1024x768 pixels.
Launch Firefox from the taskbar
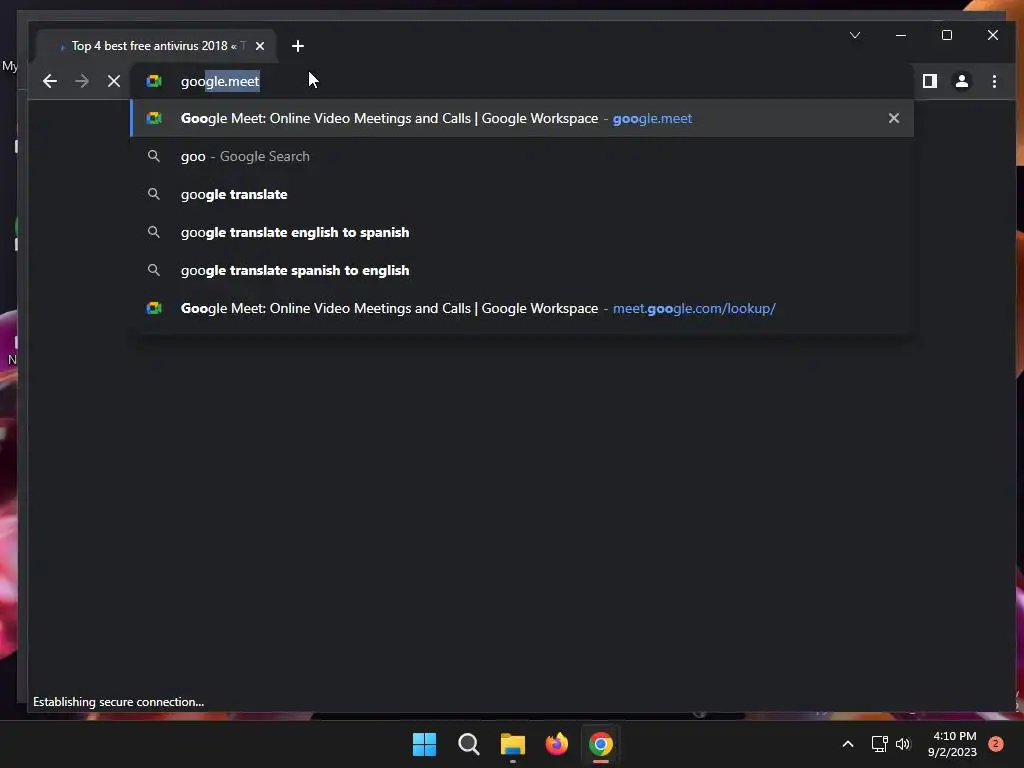click(556, 744)
